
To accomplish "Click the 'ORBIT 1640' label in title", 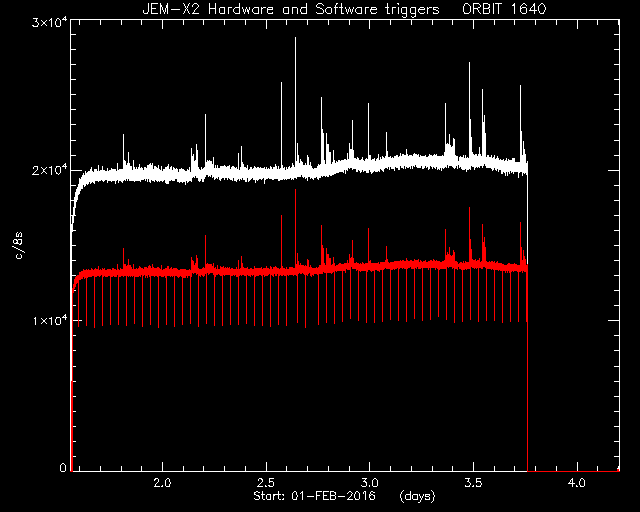I will [504, 9].
